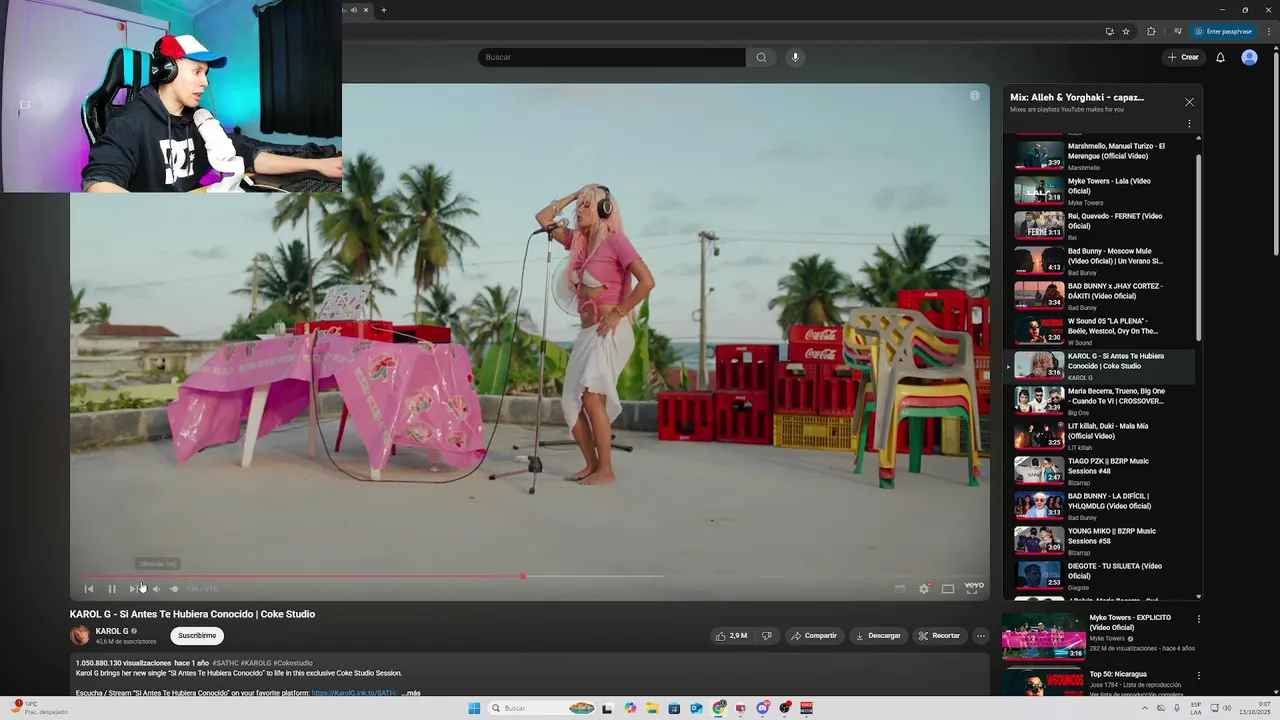Dislike the video with thumbs down
Screen dimensions: 1280x720
tap(767, 635)
